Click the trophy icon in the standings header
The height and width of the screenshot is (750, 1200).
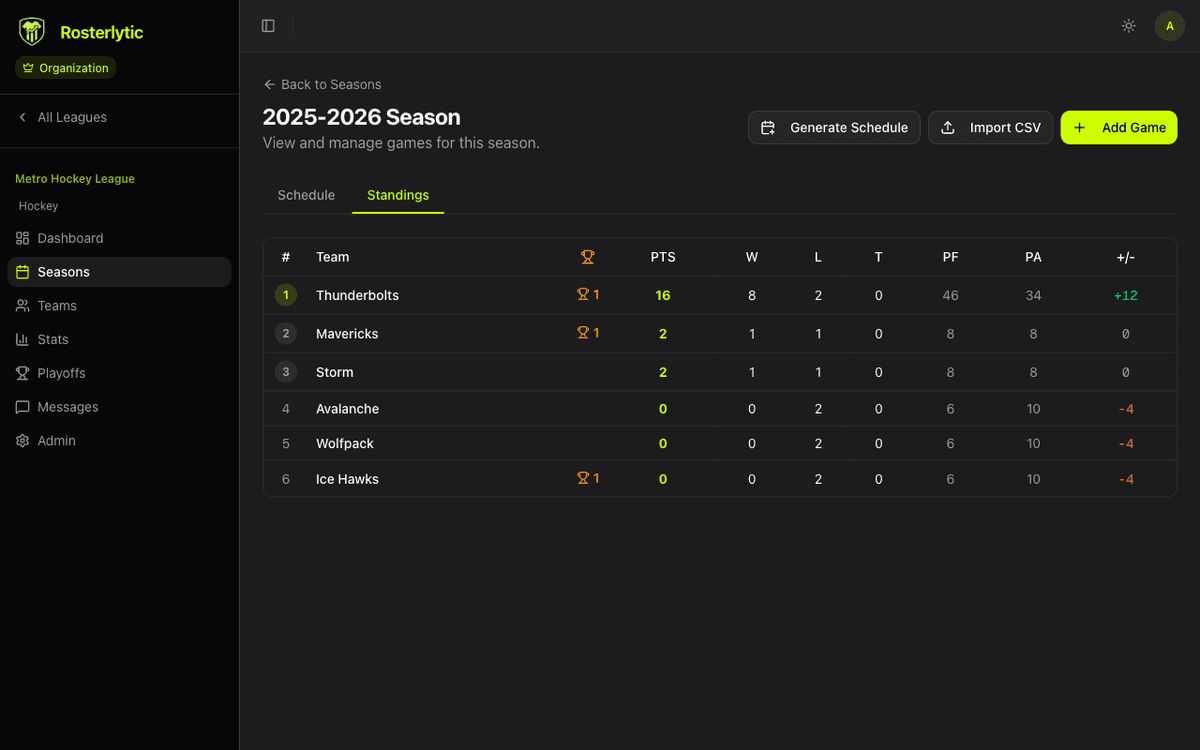coord(588,257)
